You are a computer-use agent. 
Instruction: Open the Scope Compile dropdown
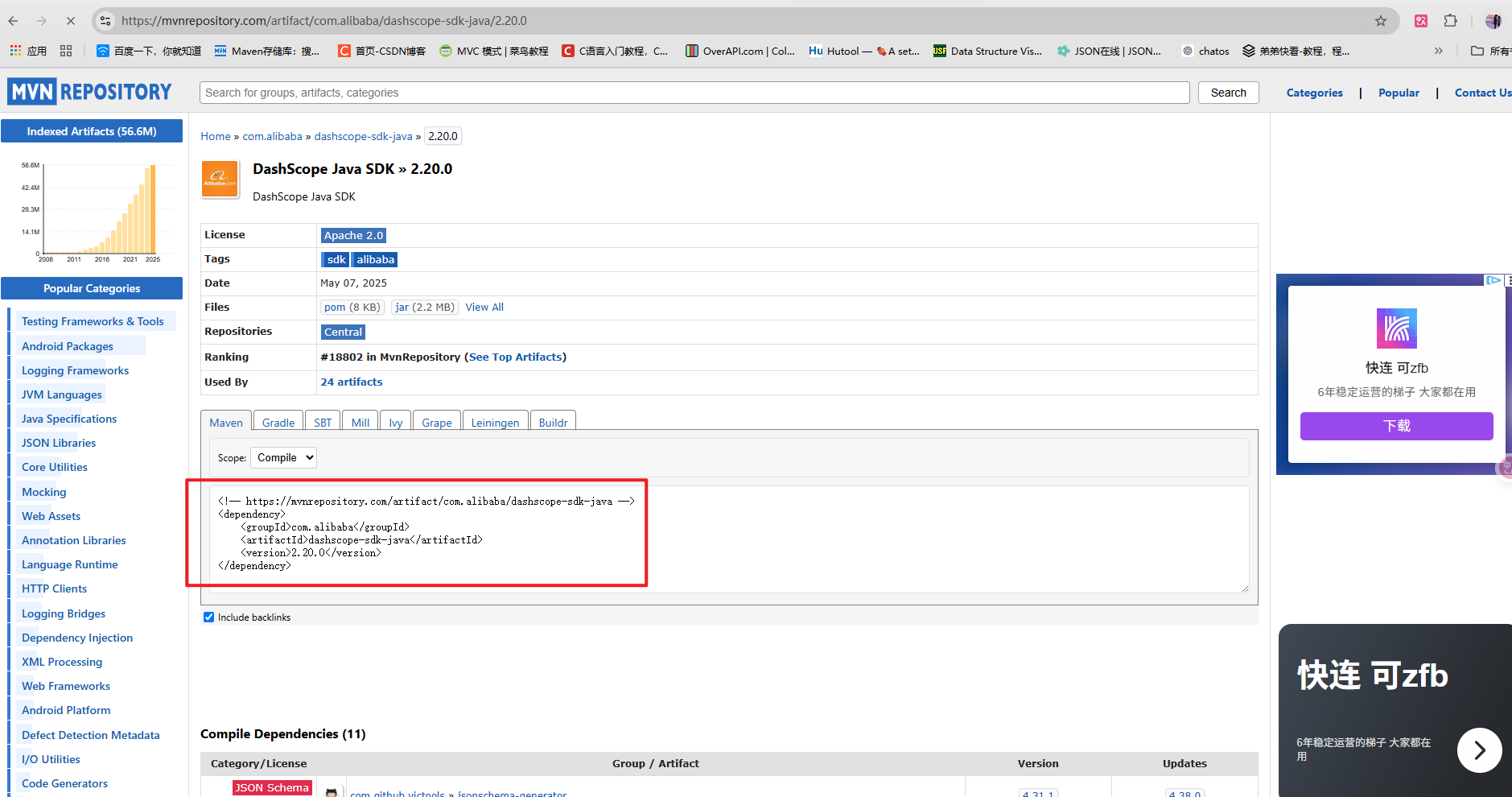click(x=283, y=457)
